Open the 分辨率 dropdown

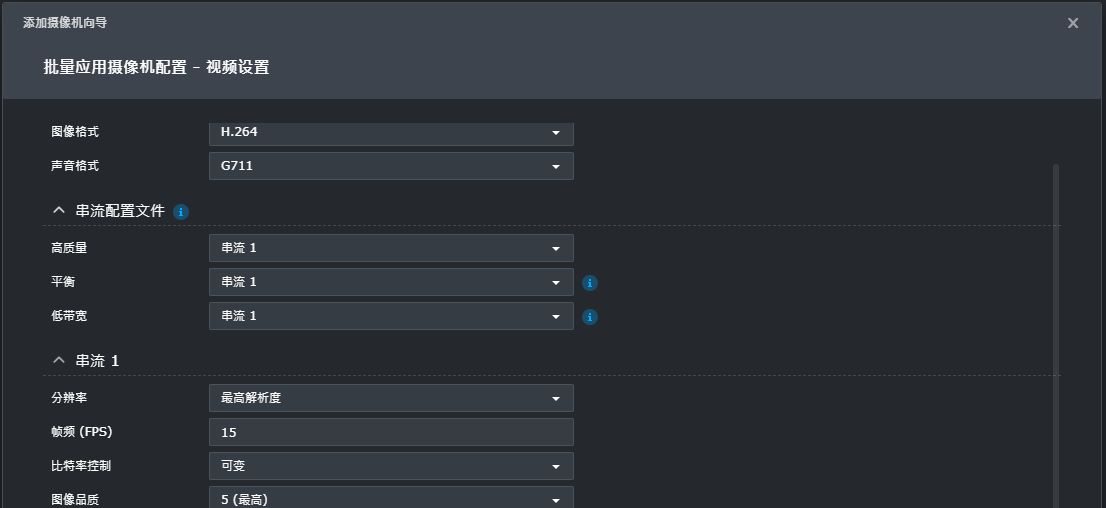(x=390, y=398)
